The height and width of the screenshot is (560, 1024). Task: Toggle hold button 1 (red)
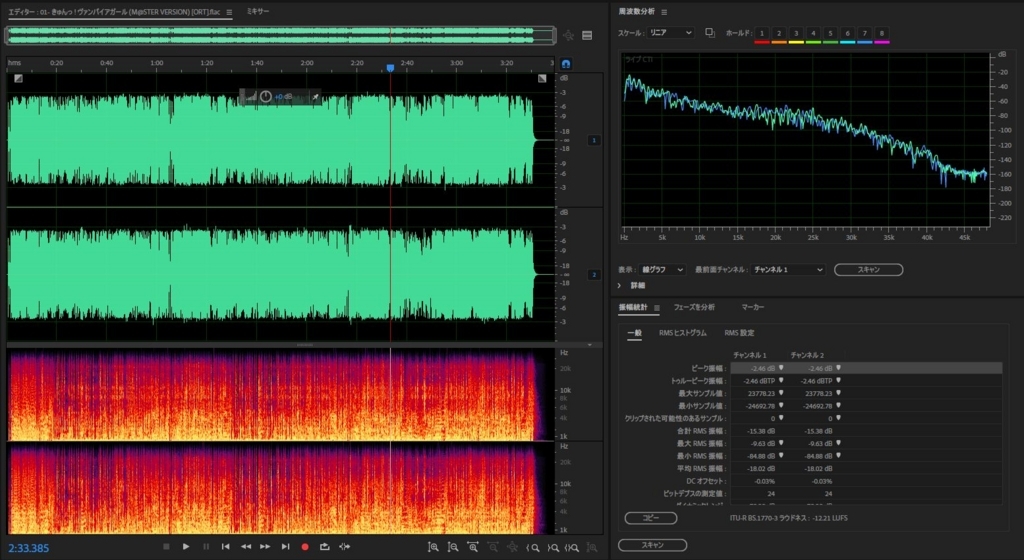(761, 33)
